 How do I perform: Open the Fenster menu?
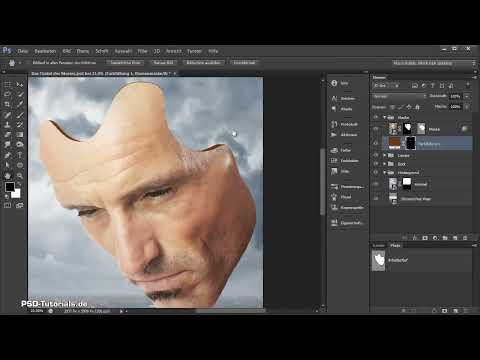point(194,51)
